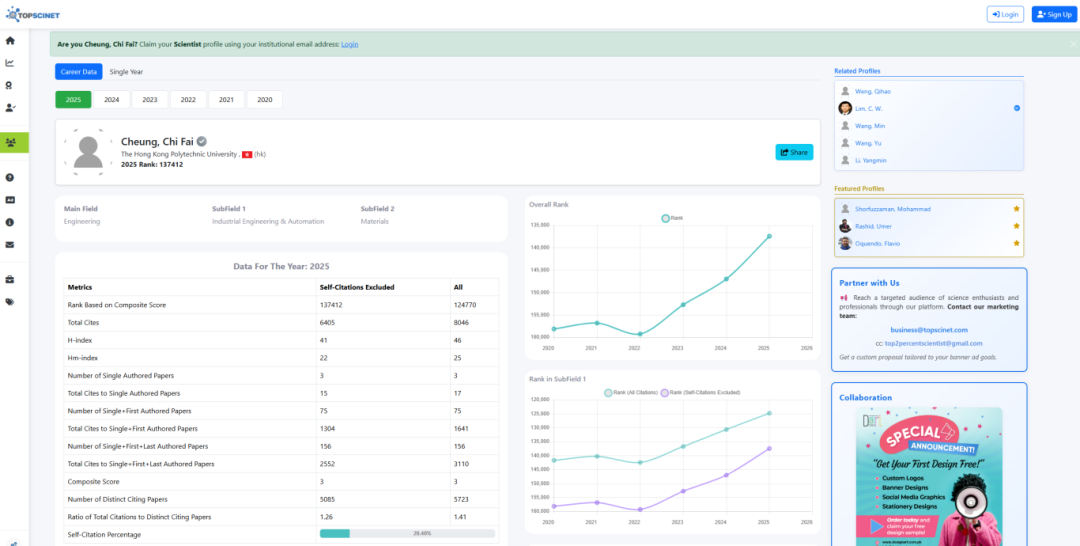
Task: Click the Self-Citation Percentage progress bar
Action: pos(407,534)
